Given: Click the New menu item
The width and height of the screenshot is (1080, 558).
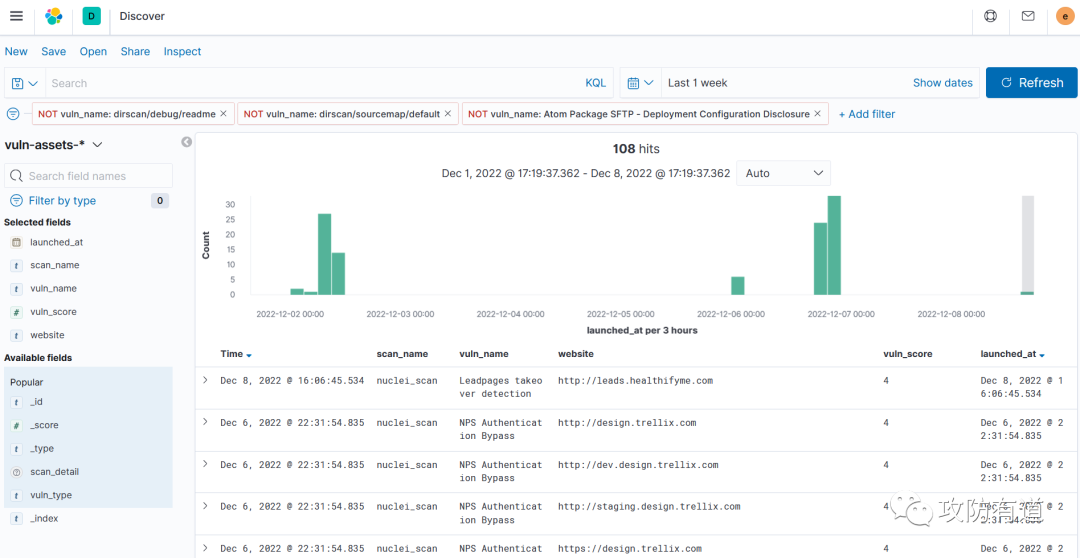Looking at the screenshot, I should point(16,52).
